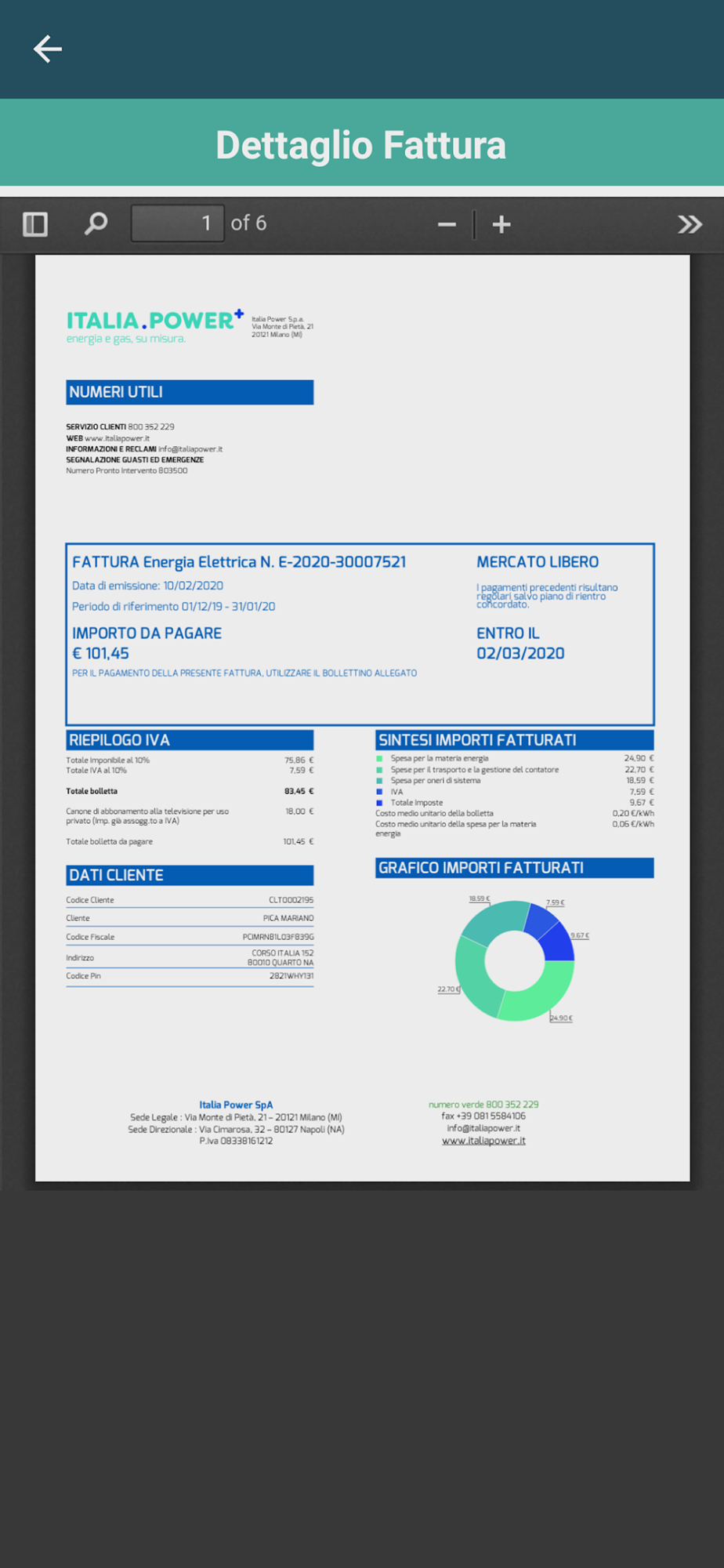724x1568 pixels.
Task: Click the fax +39 081 5584106 line
Action: (483, 1116)
